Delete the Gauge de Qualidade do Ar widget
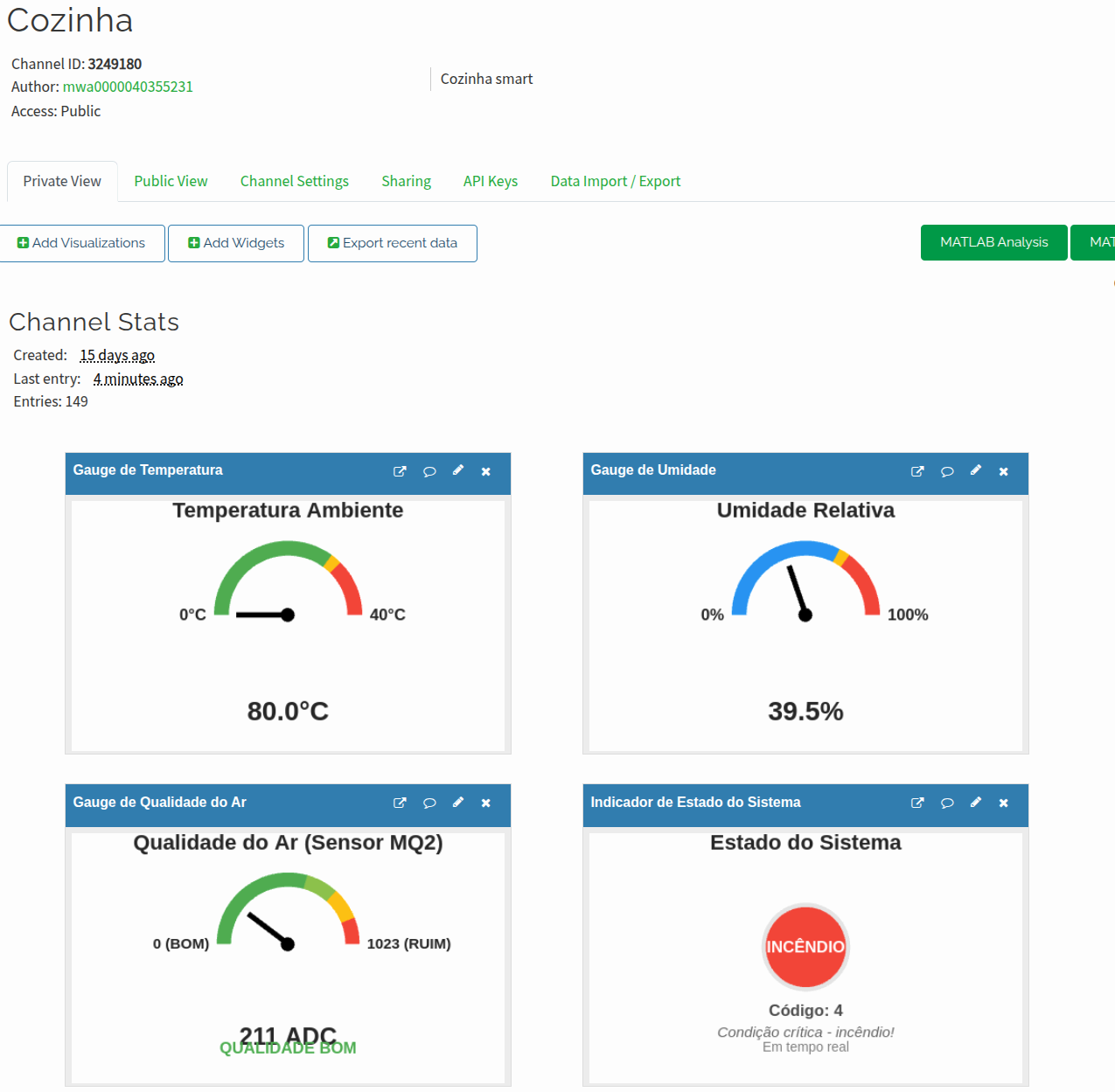Viewport: 1115px width, 1092px height. (486, 803)
